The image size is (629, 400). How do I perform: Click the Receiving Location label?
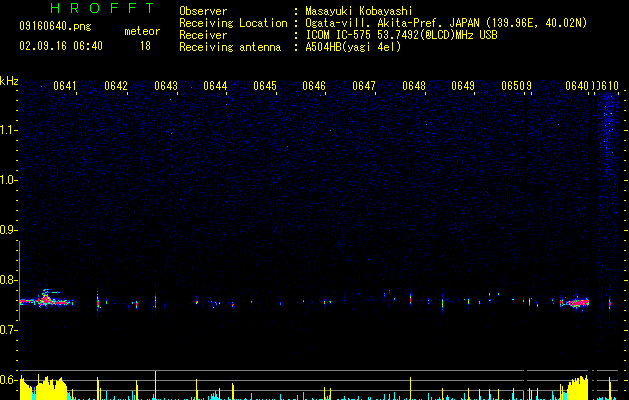tap(233, 23)
